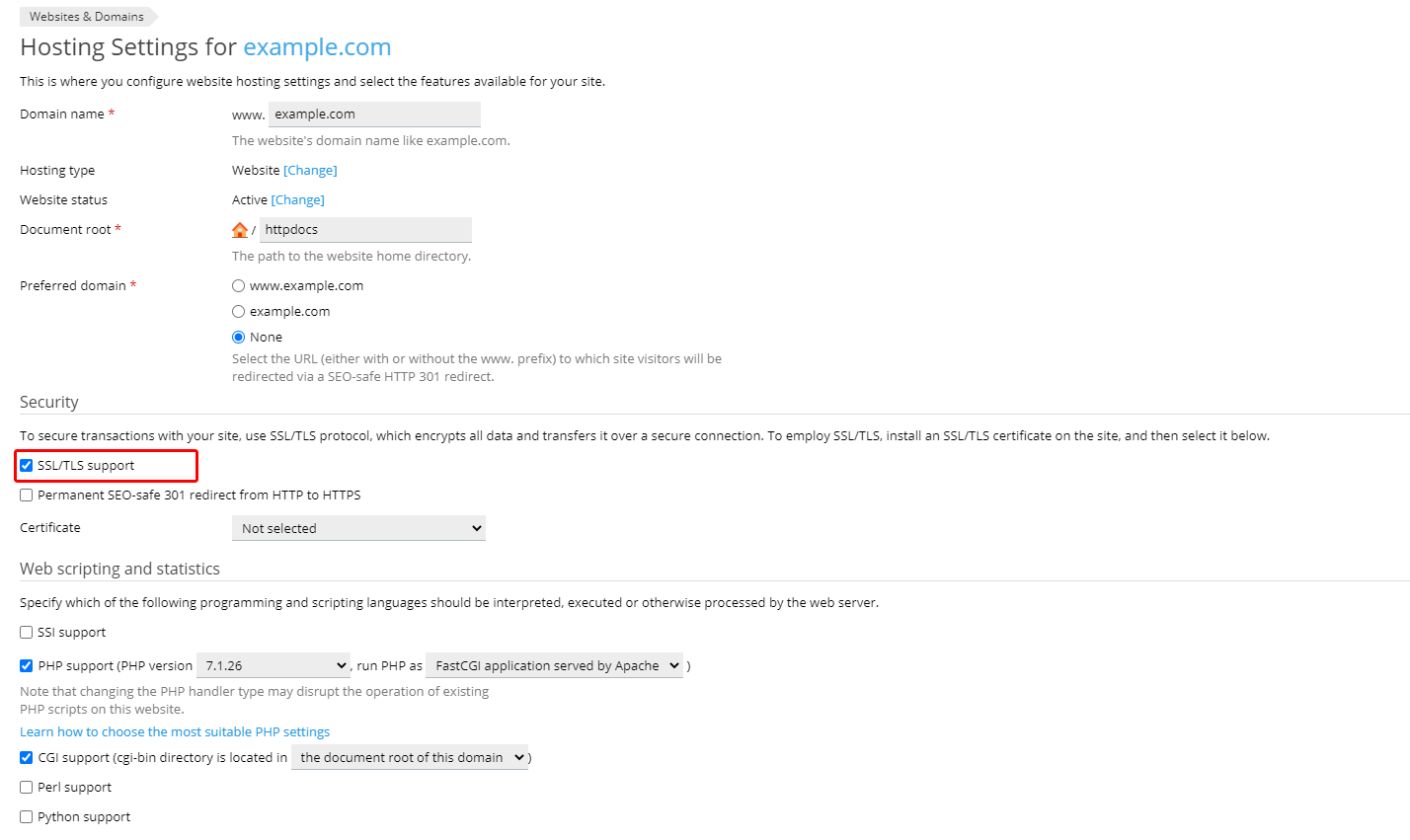Image resolution: width=1410 pixels, height=840 pixels.
Task: Open the PHP version 7.1.26 dropdown
Action: (x=274, y=665)
